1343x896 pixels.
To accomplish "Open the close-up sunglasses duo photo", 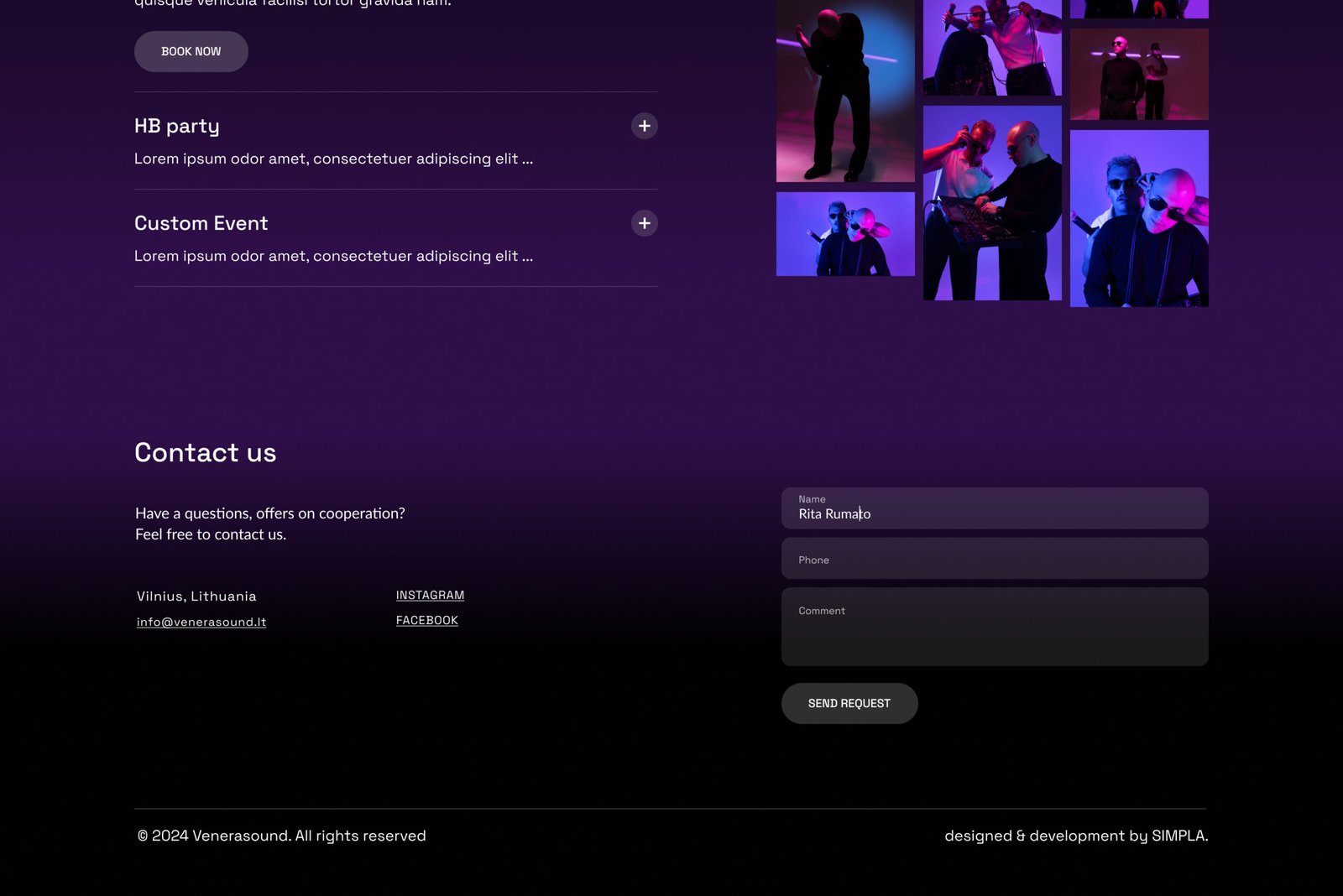I will pyautogui.click(x=1139, y=218).
